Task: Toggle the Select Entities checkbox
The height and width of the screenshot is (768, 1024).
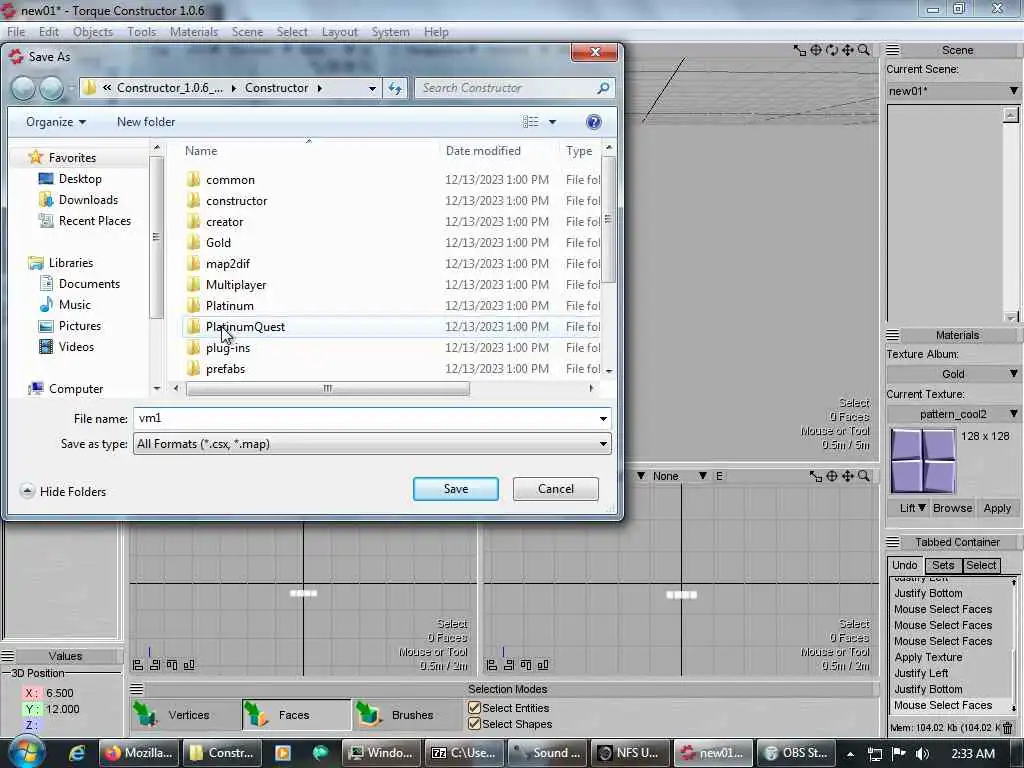Action: [x=475, y=708]
